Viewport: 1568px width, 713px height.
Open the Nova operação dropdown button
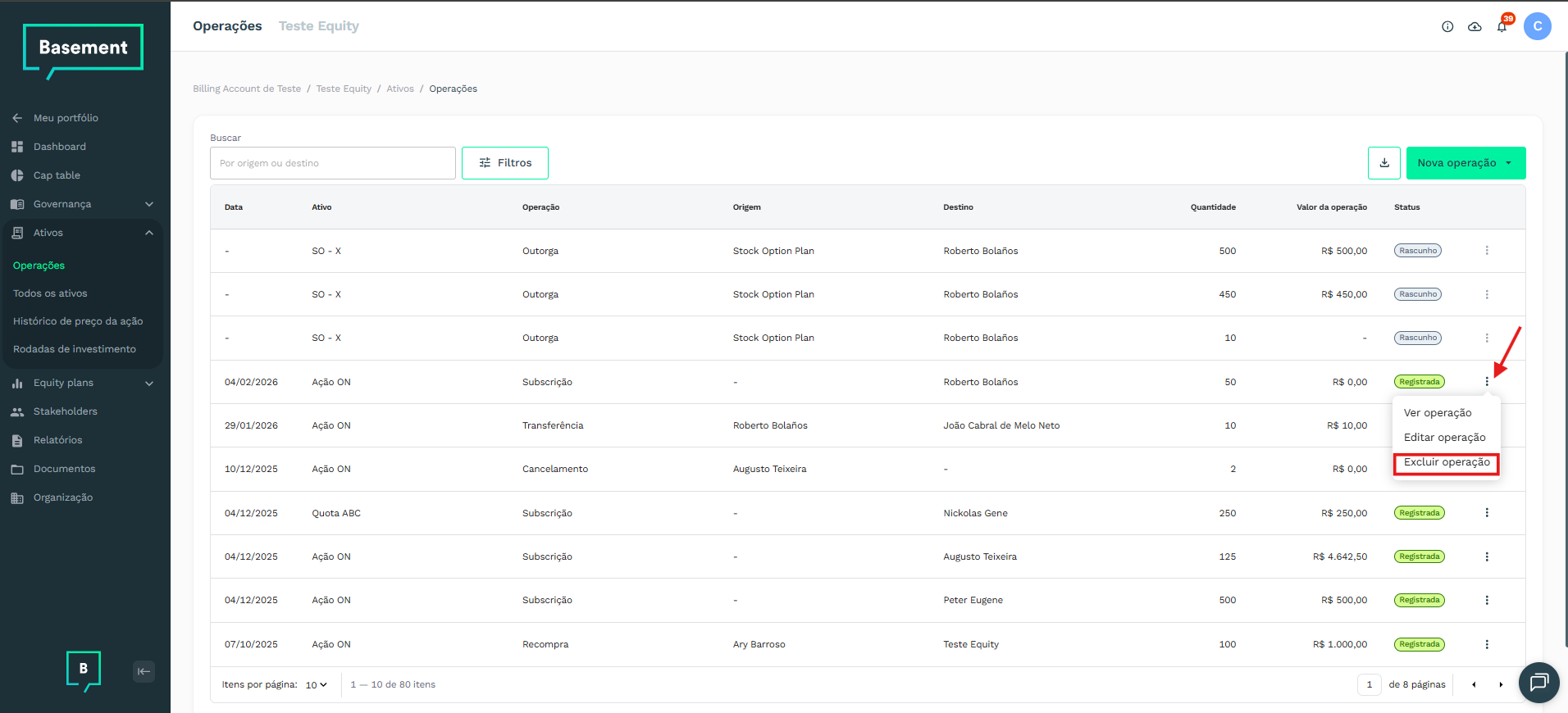pyautogui.click(x=1465, y=163)
